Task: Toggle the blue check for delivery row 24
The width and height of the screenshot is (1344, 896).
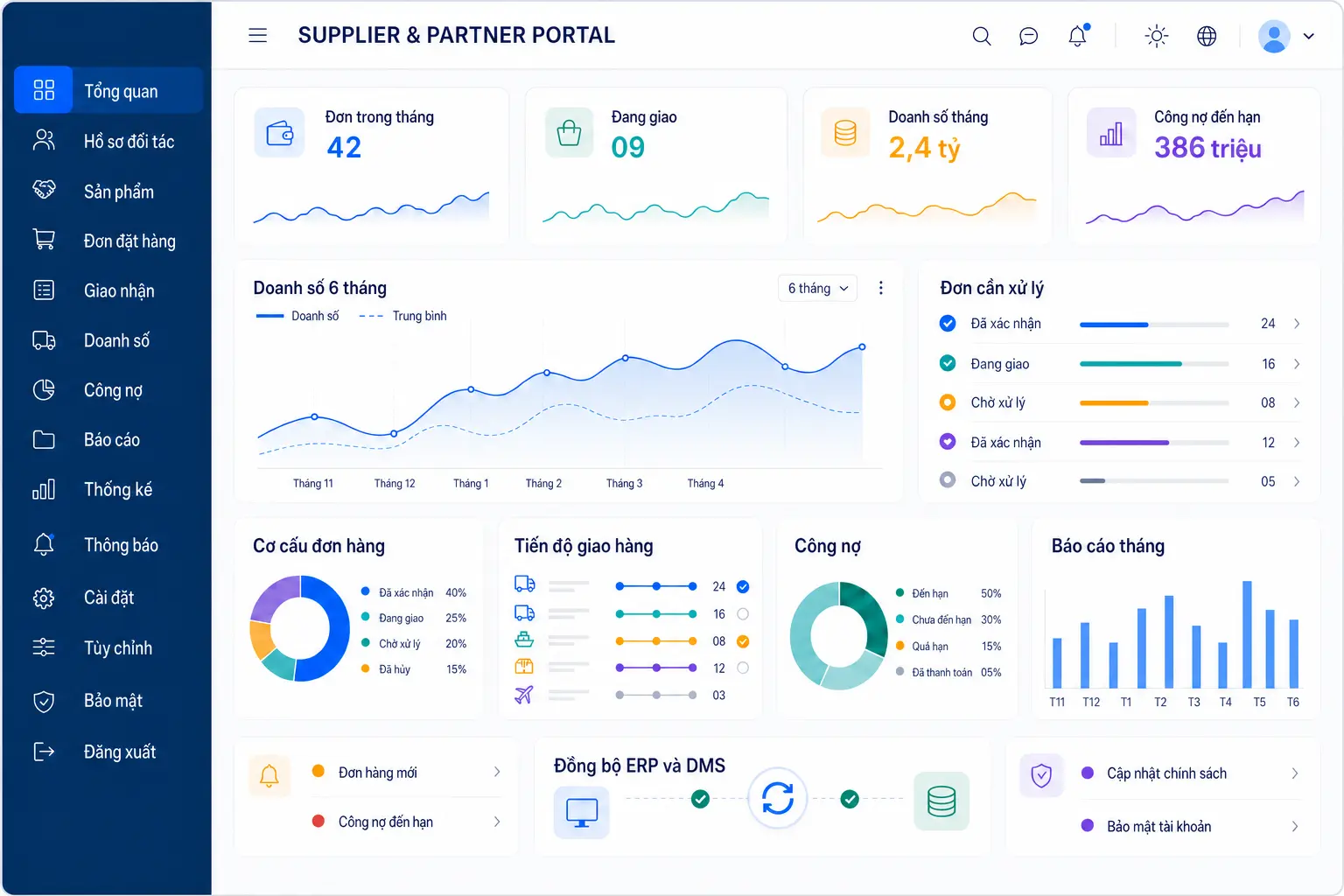Action: 743,586
